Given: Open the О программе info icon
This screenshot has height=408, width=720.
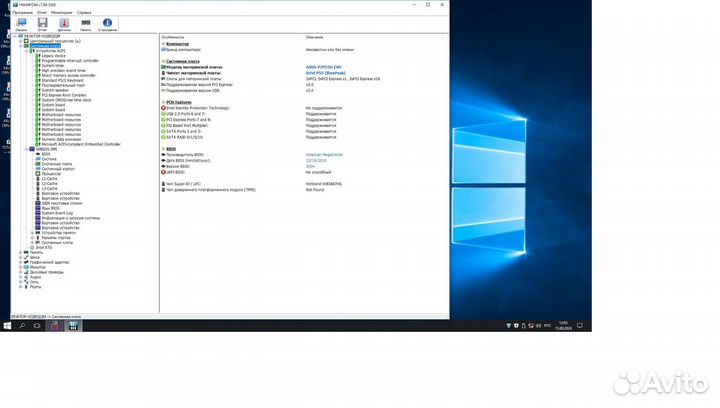Looking at the screenshot, I should (107, 25).
